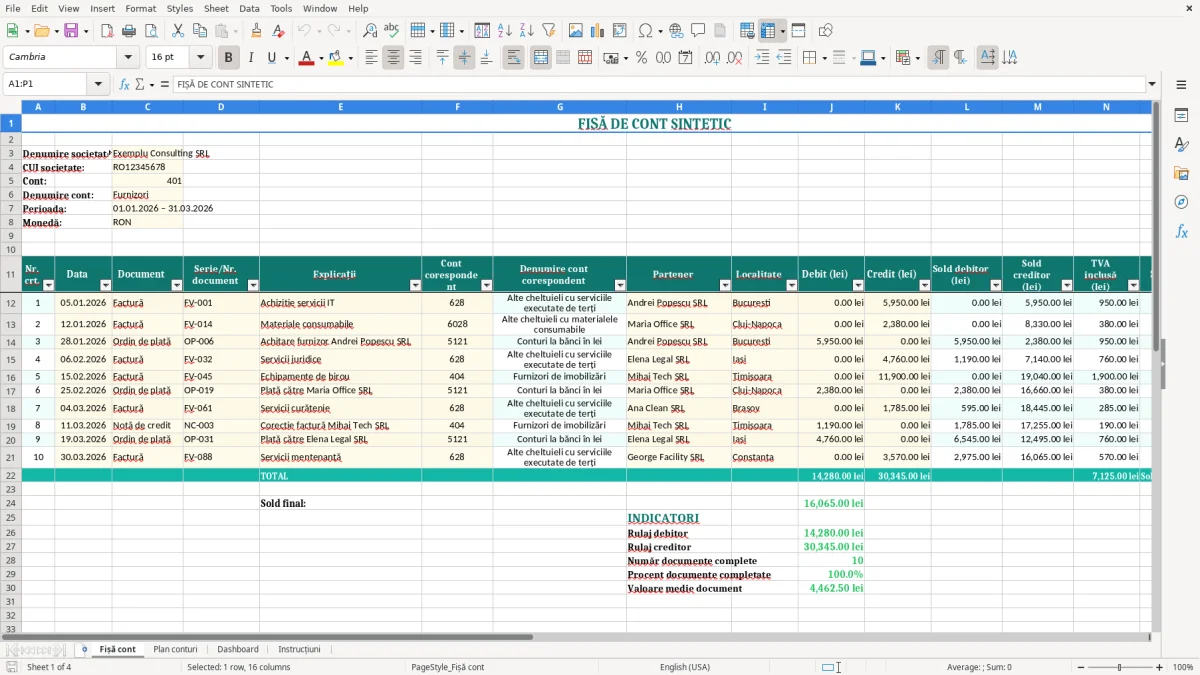Open the sidebar Gallery panel
1200x675 pixels.
(x=1181, y=173)
